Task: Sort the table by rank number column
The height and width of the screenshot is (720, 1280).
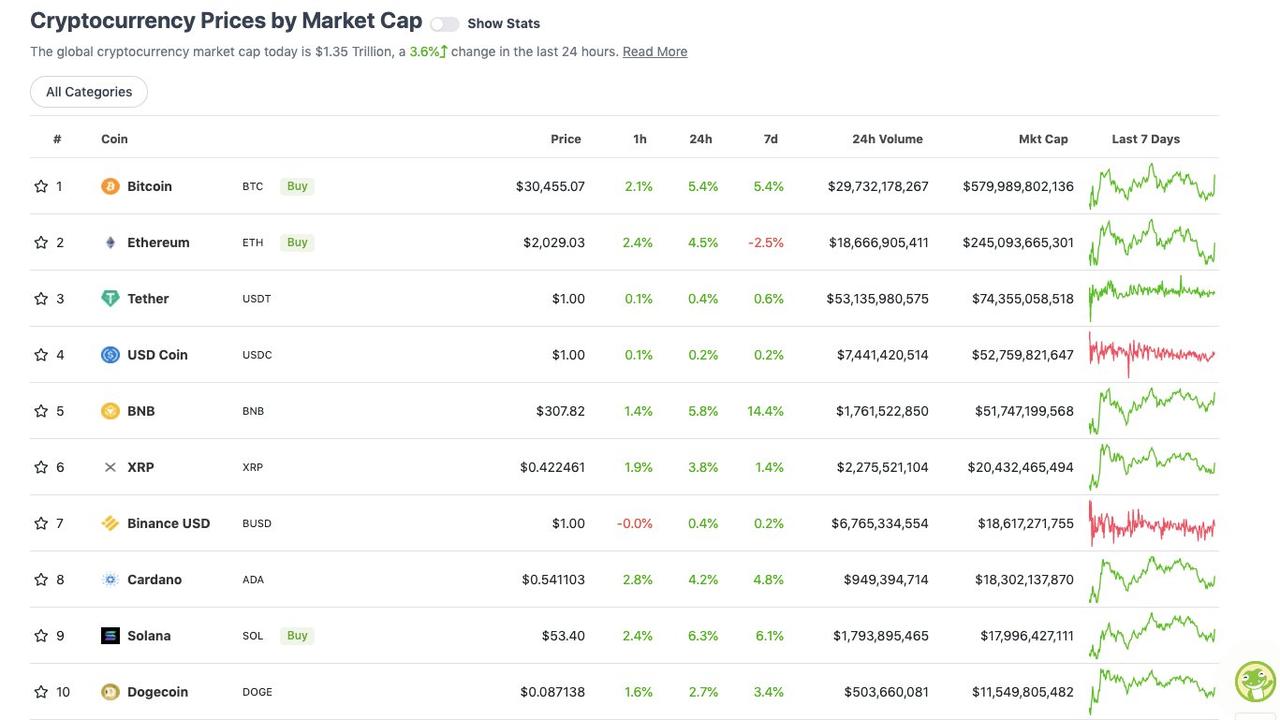Action: pos(57,139)
